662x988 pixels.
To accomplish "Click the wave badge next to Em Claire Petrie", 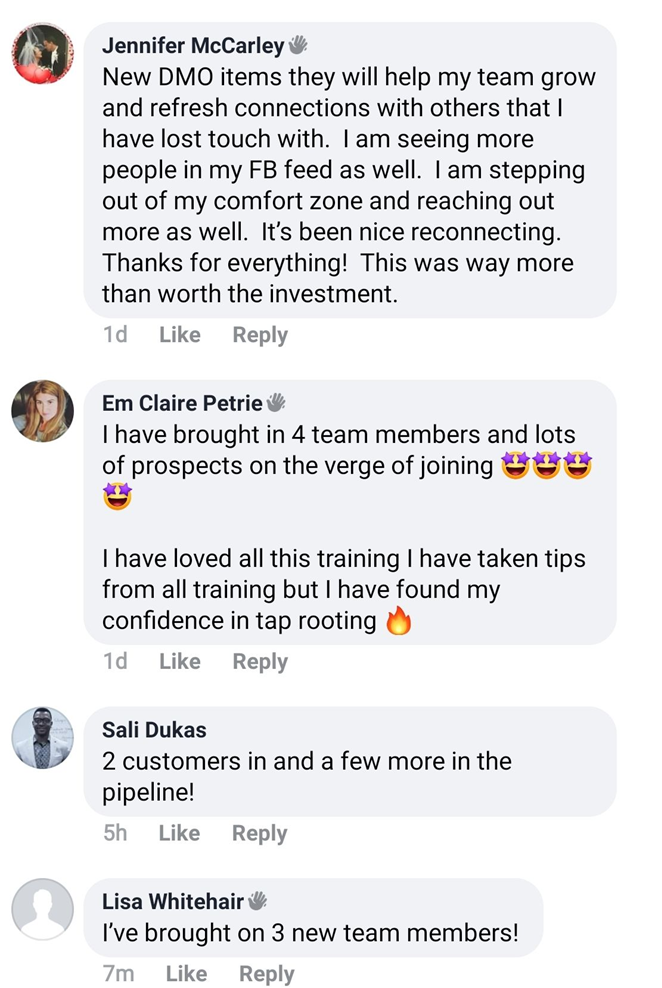I will coord(276,403).
